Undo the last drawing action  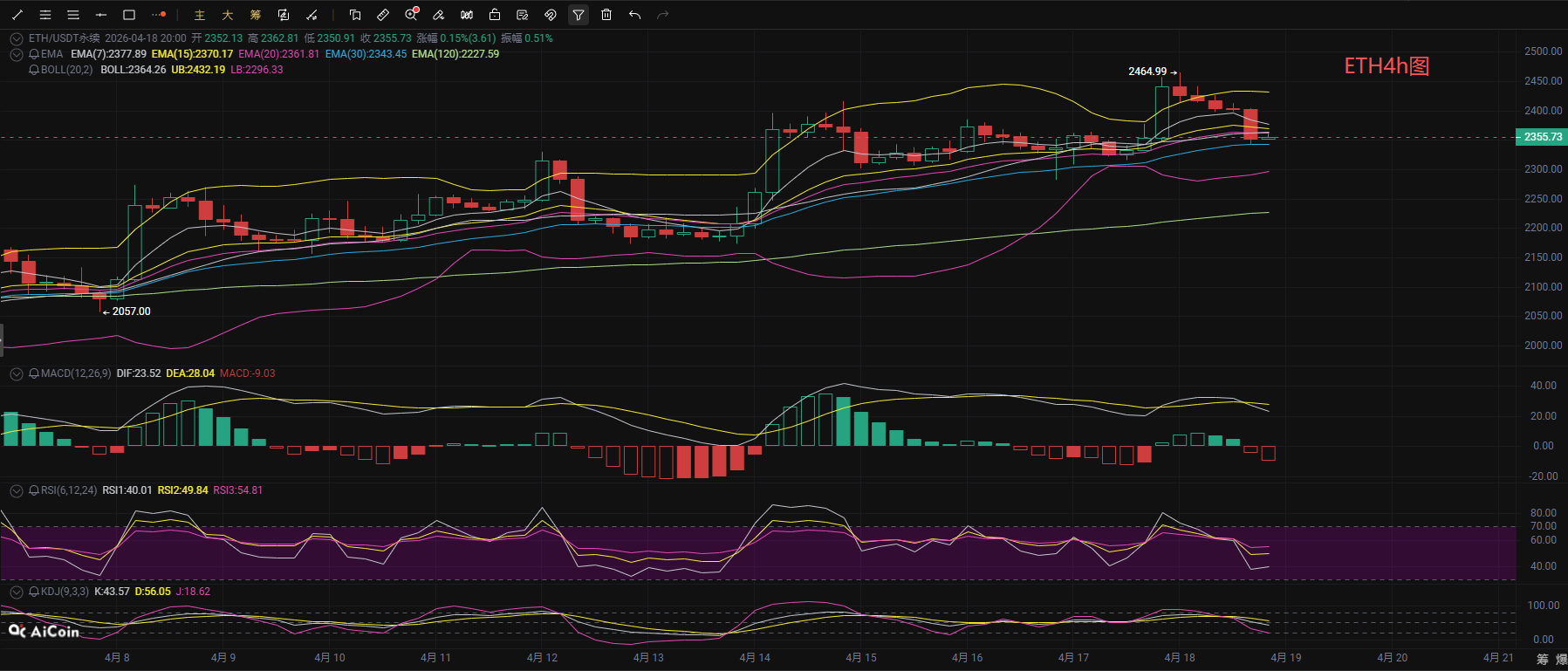coord(634,15)
